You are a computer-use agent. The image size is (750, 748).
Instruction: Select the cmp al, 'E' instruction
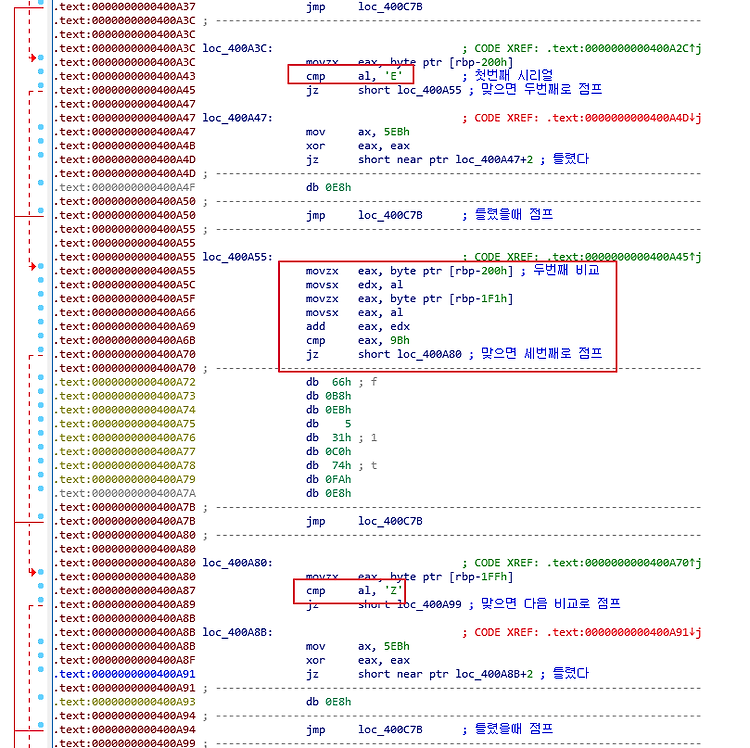click(353, 76)
